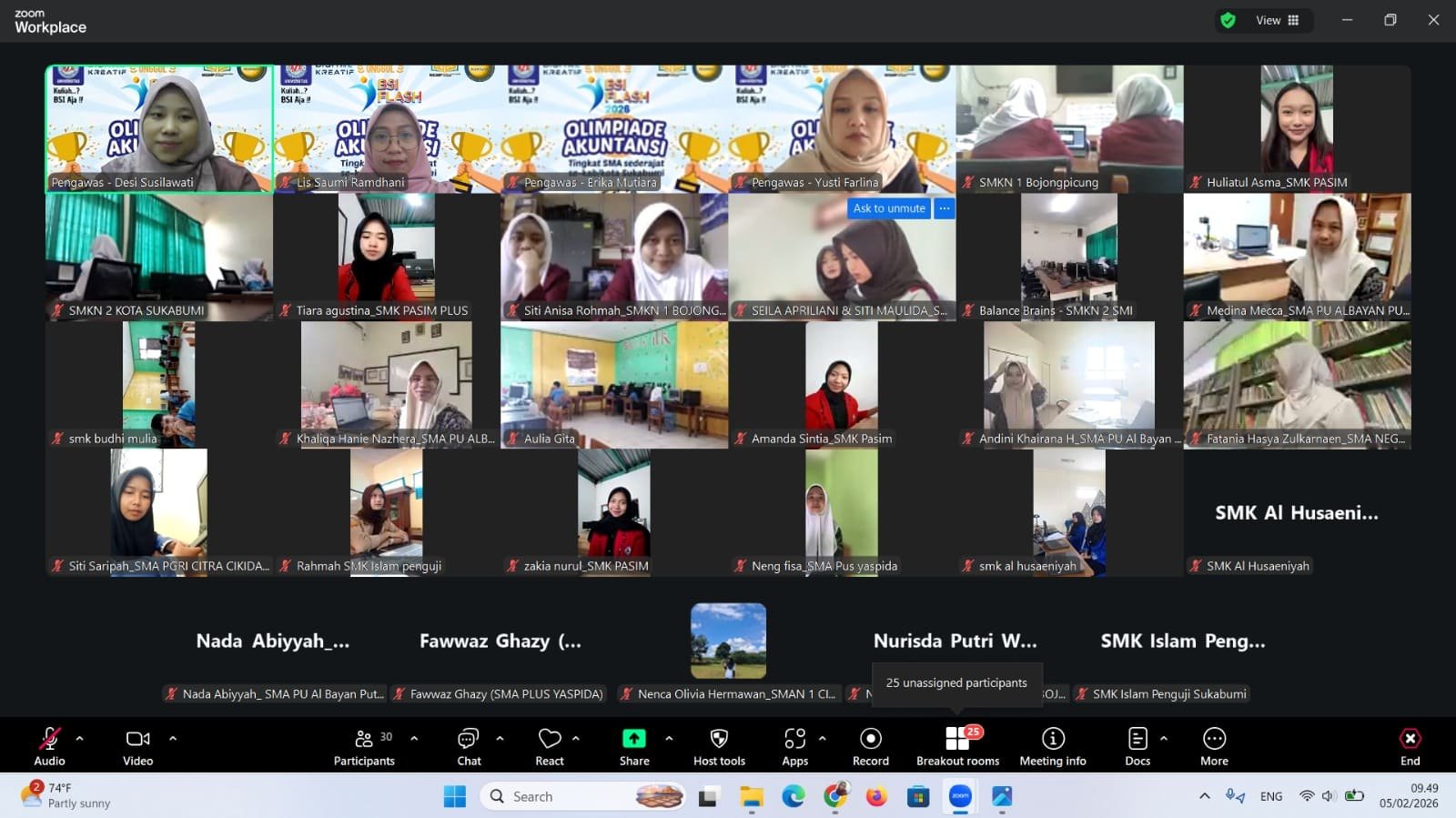Click Ask to unmute button
This screenshot has height=818, width=1456.
[x=888, y=208]
